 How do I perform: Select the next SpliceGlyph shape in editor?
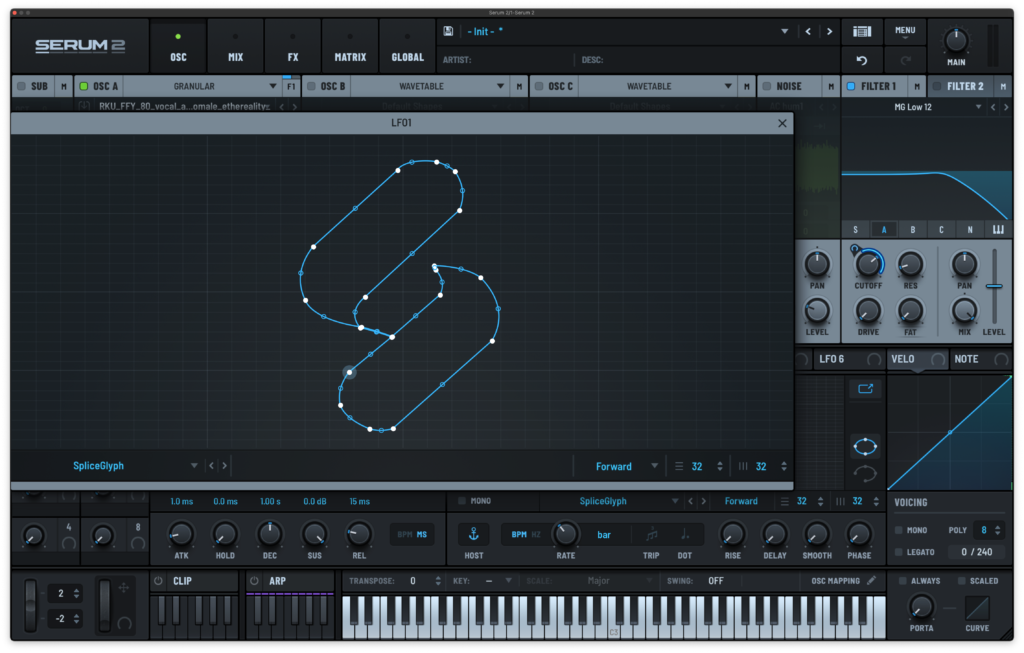[225, 466]
